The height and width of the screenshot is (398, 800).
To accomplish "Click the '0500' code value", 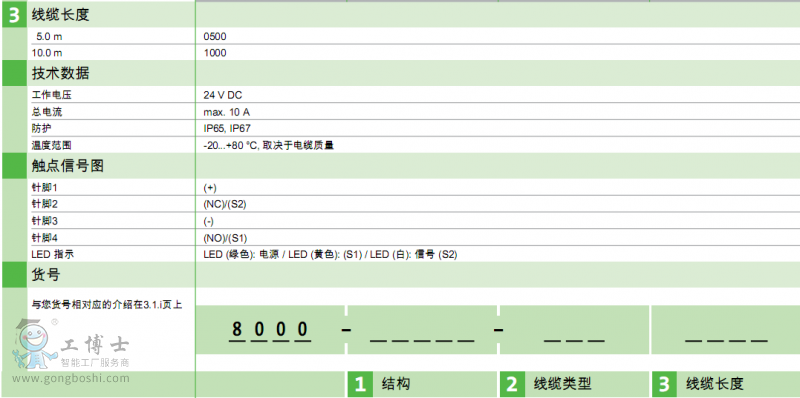I will coord(215,37).
